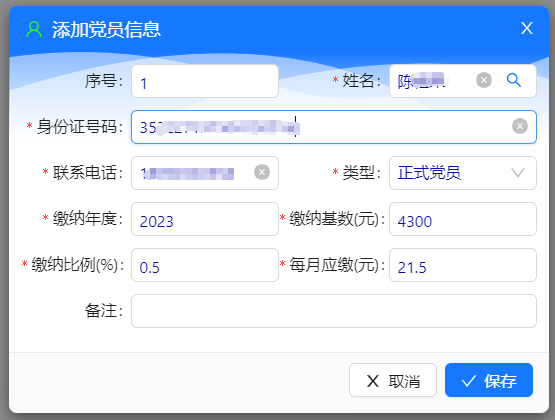
Task: Clear the 姓名 field with its X icon
Action: click(x=484, y=80)
